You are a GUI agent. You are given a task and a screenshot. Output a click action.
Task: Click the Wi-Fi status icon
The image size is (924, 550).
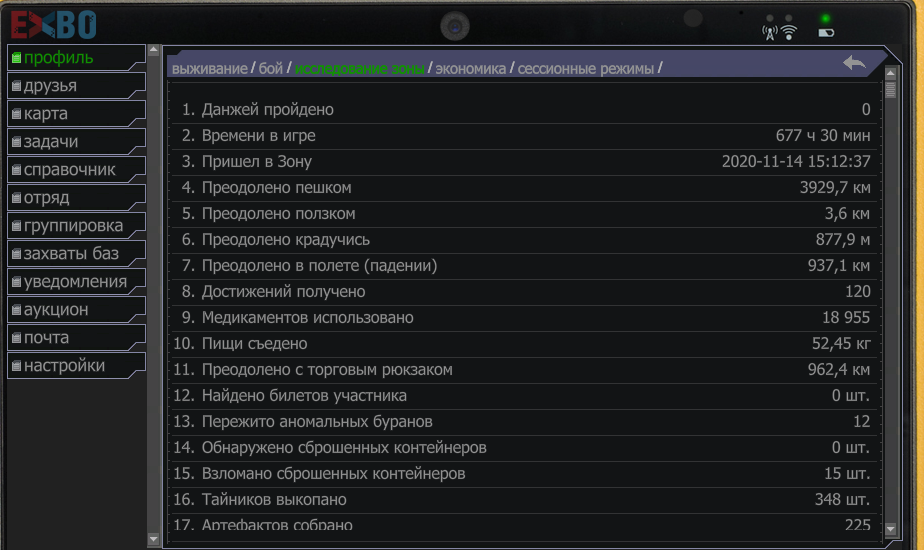pyautogui.click(x=788, y=32)
